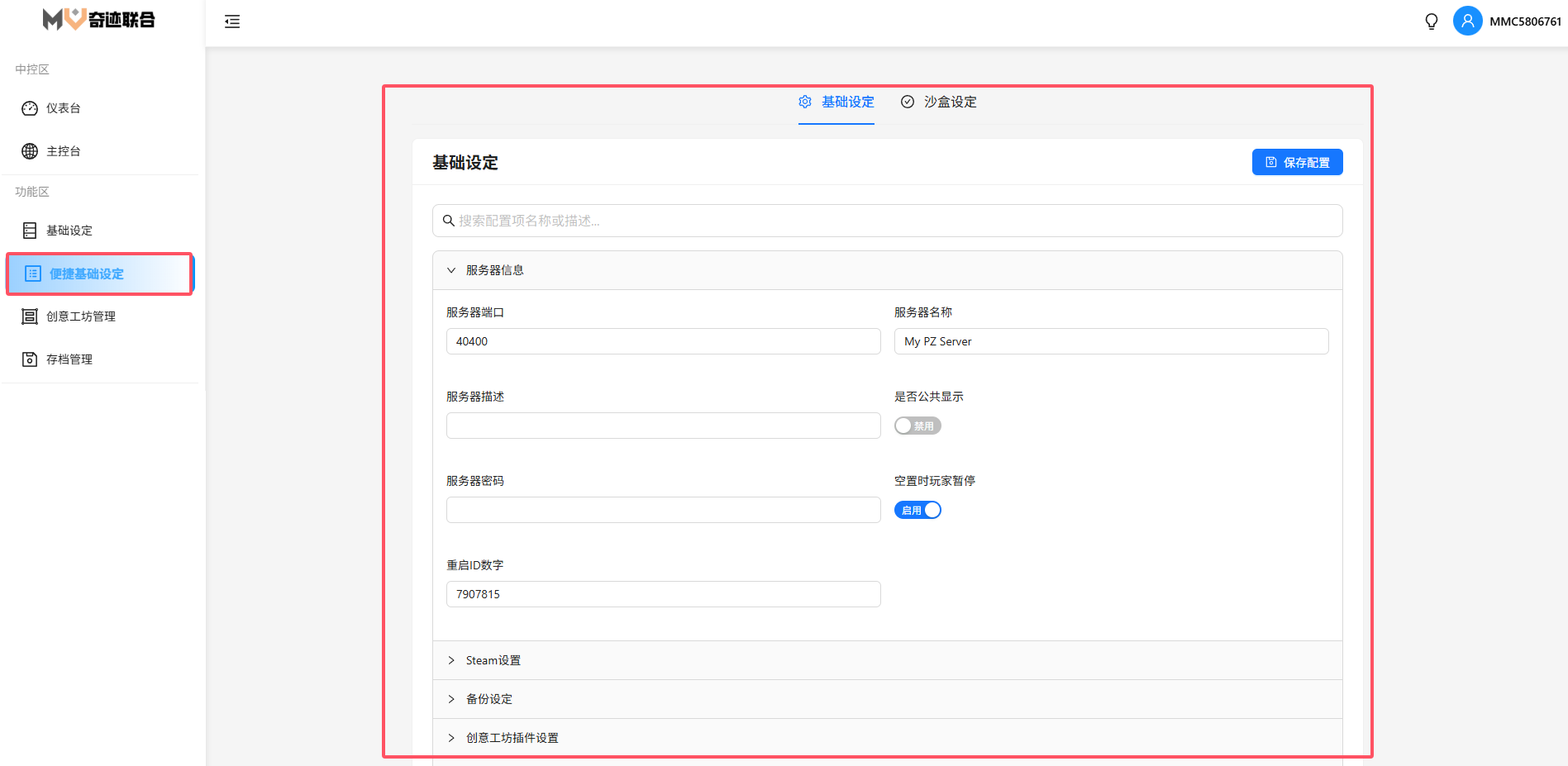
Task: Enable the 是否公共显示 switch
Action: (917, 426)
